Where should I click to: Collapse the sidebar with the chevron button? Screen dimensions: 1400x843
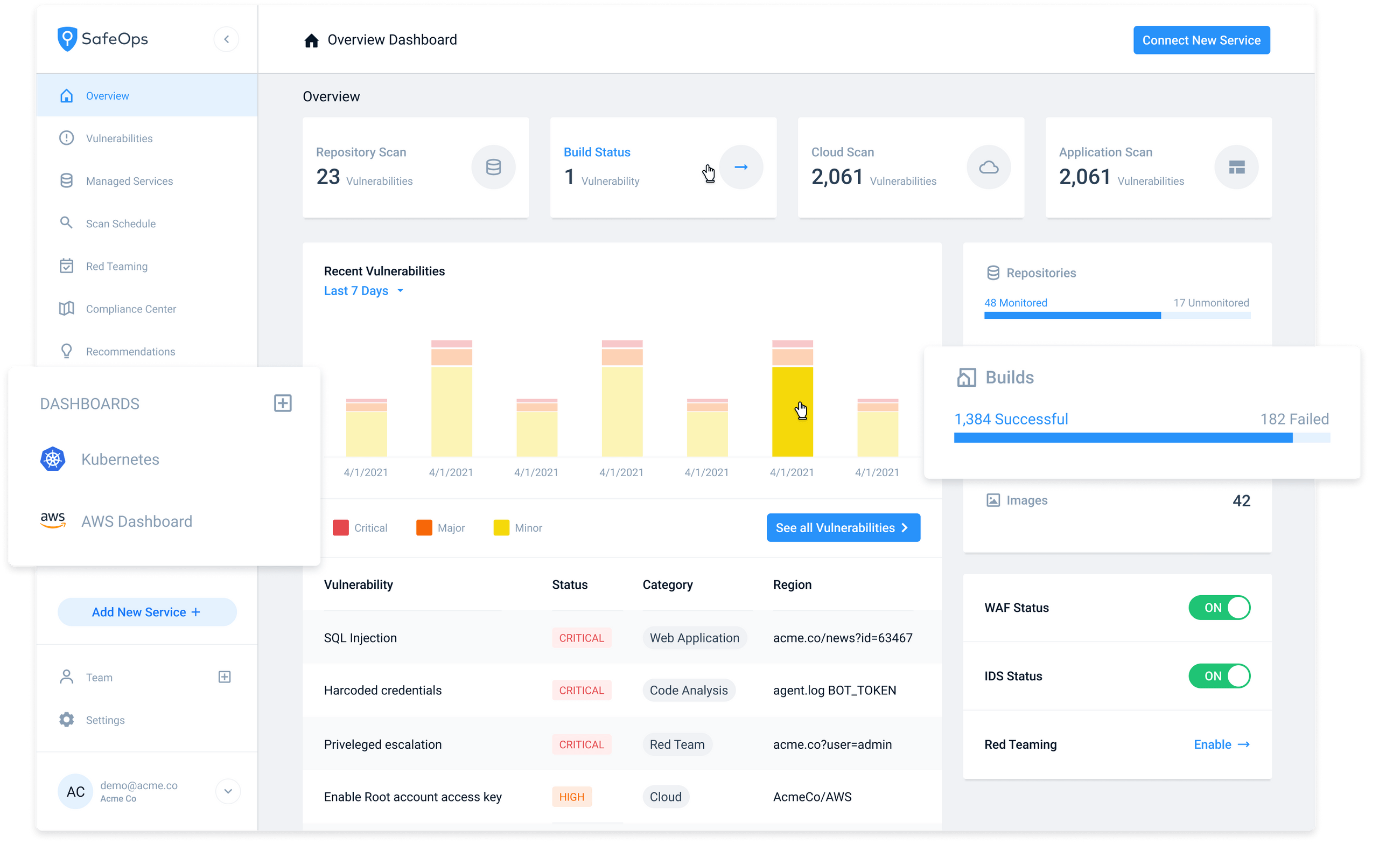pyautogui.click(x=227, y=39)
